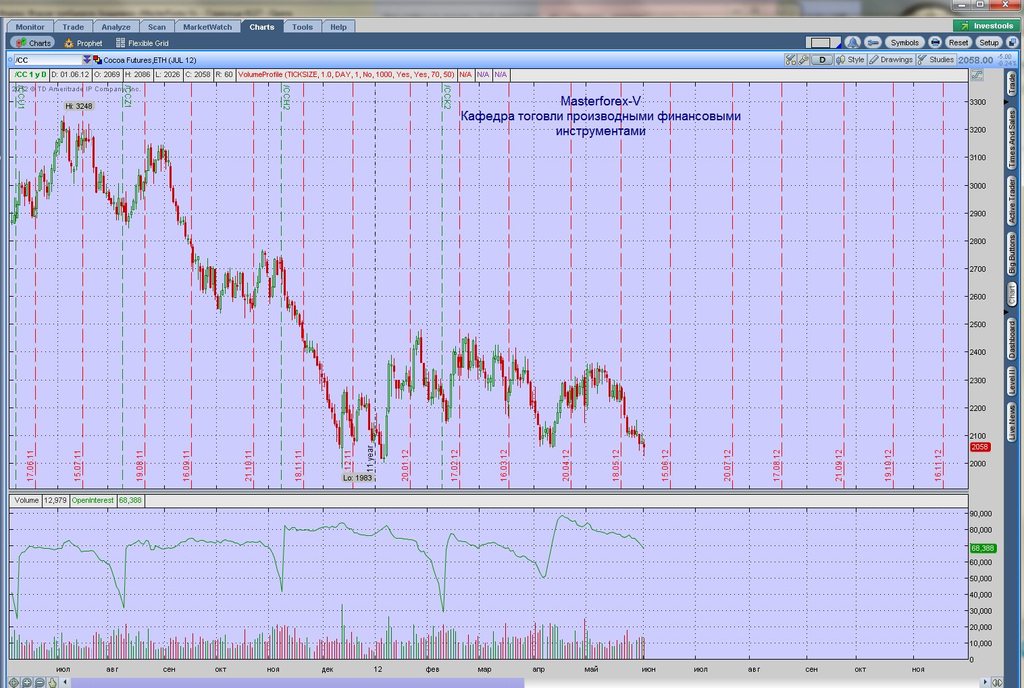This screenshot has height=688, width=1024.
Task: Click the /CC 1 y D chart label
Action: (x=30, y=74)
